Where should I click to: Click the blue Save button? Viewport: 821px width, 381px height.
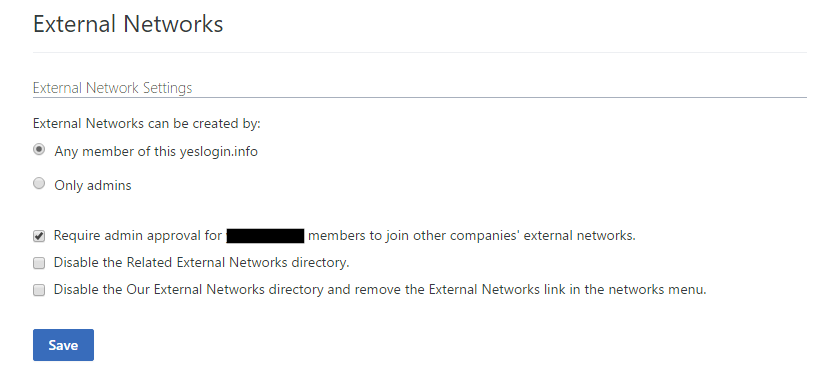pyautogui.click(x=63, y=345)
